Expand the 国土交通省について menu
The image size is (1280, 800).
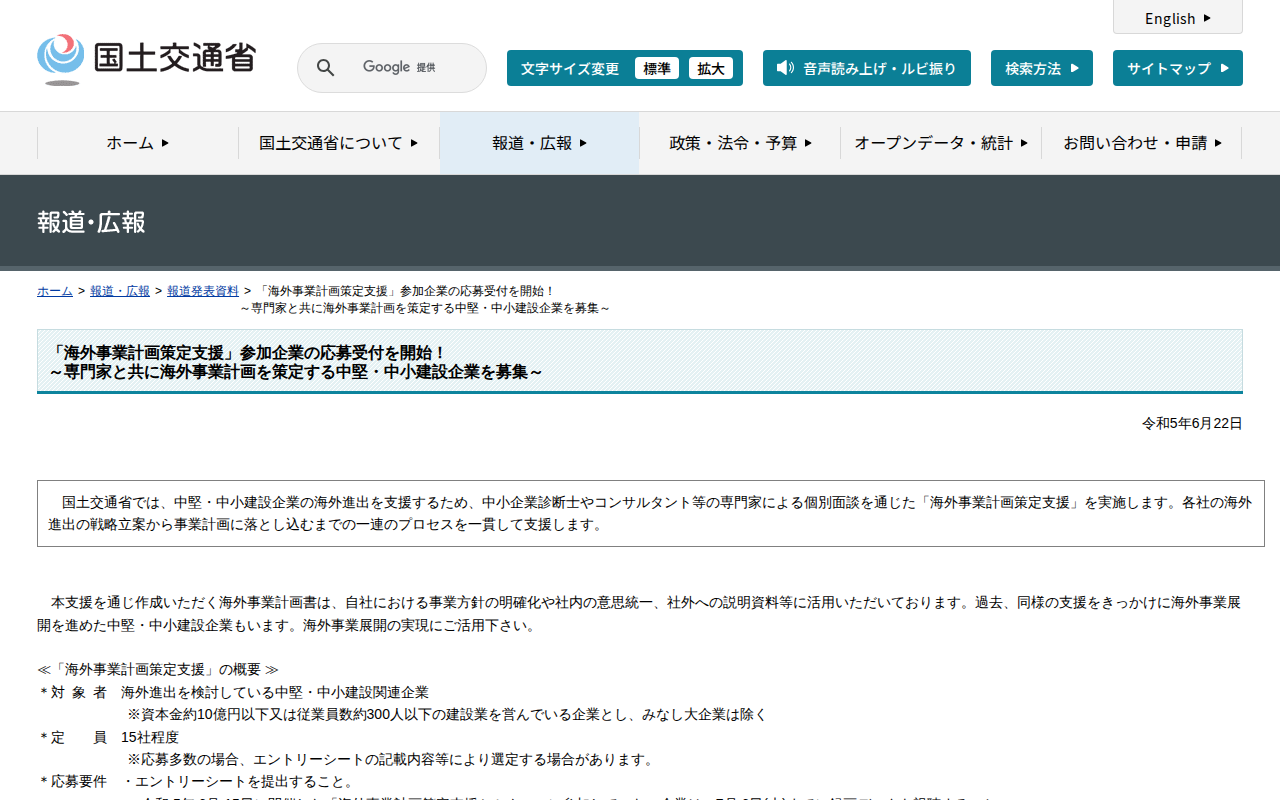(x=339, y=143)
